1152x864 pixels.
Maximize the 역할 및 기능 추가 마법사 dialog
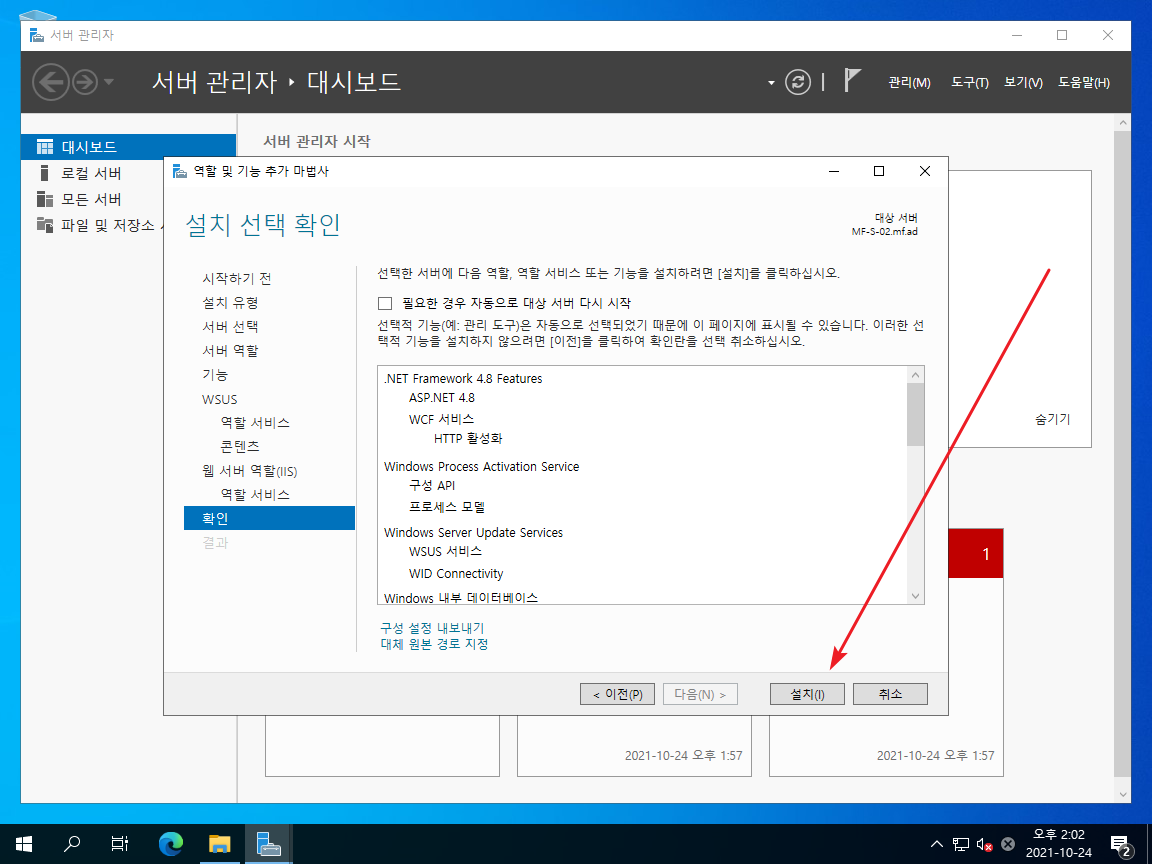[879, 171]
